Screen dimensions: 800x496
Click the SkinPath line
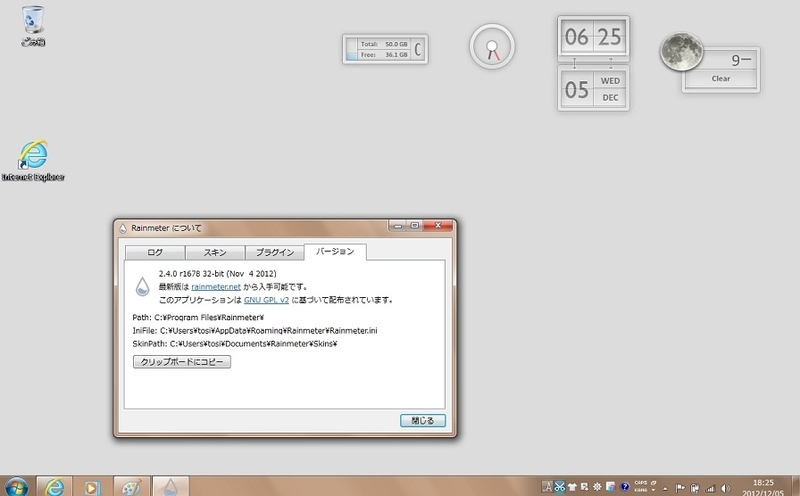[x=235, y=344]
